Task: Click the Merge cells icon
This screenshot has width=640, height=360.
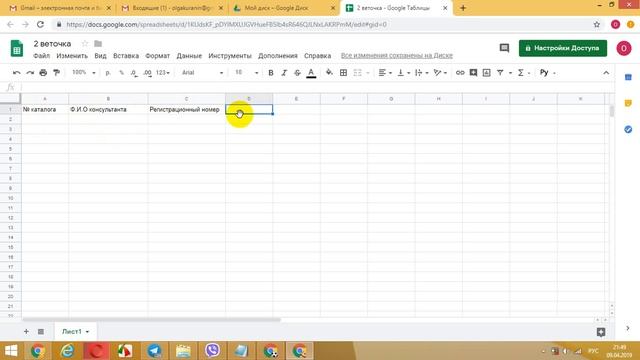Action: (x=358, y=73)
